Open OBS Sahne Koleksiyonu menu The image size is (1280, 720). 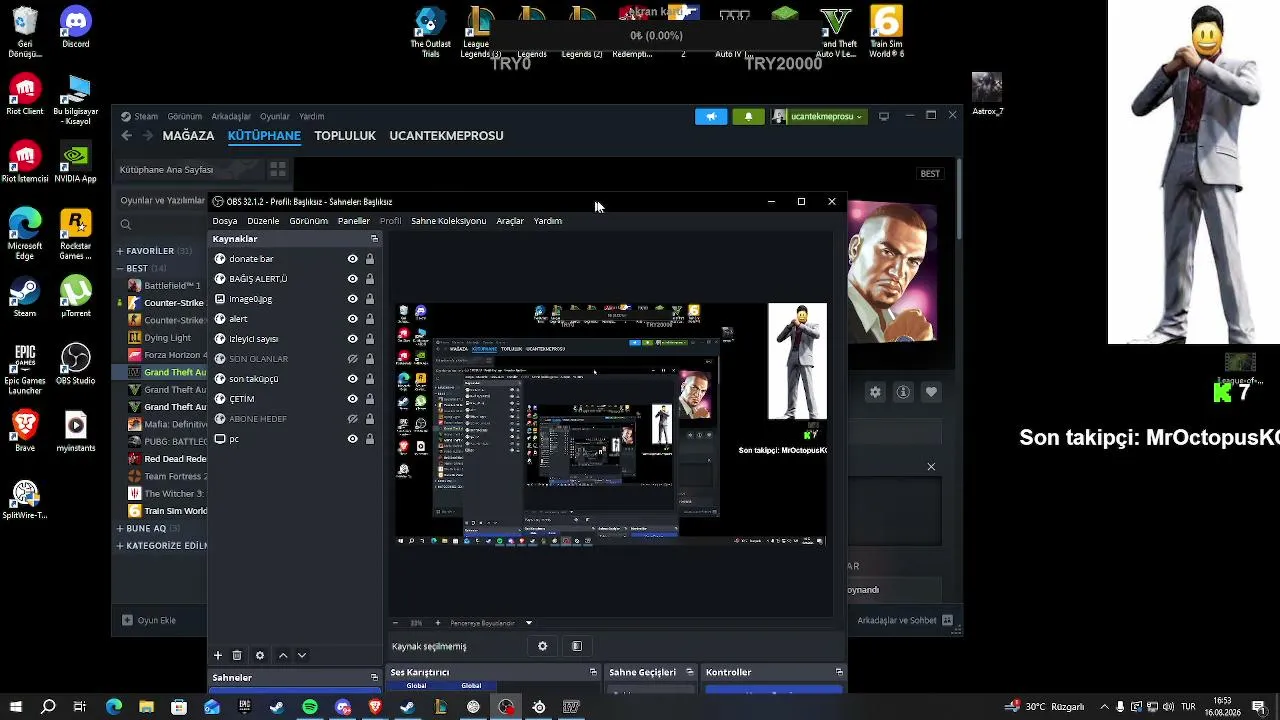[x=449, y=221]
